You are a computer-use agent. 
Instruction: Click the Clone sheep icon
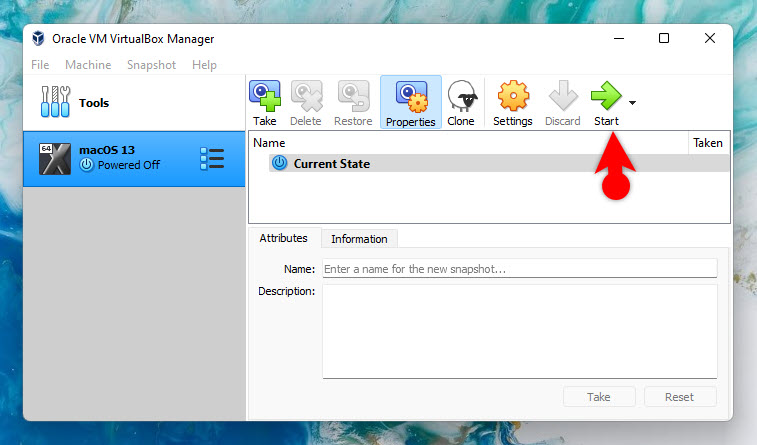pos(462,97)
